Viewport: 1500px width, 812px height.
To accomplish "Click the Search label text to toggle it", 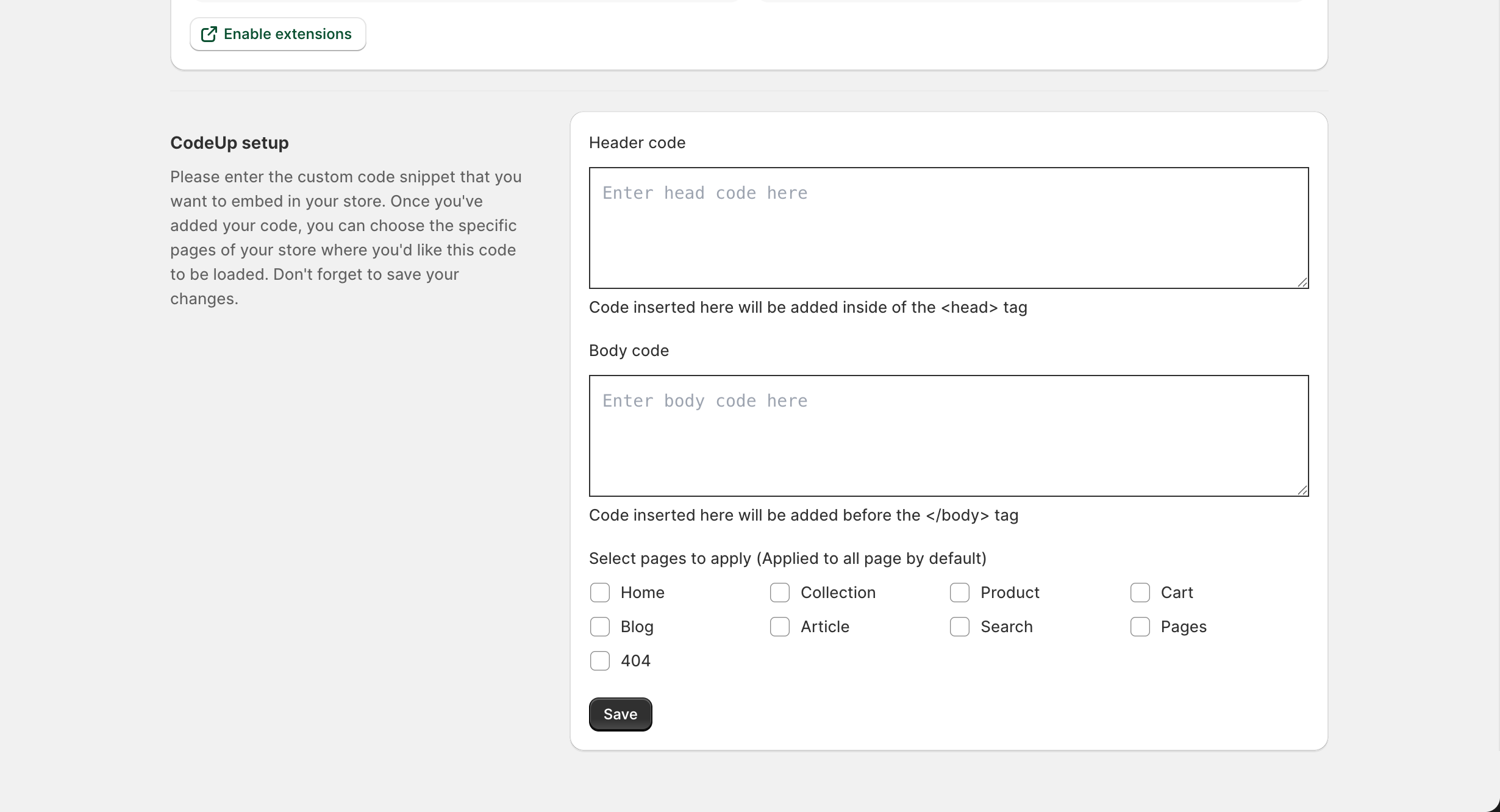I will (1006, 626).
